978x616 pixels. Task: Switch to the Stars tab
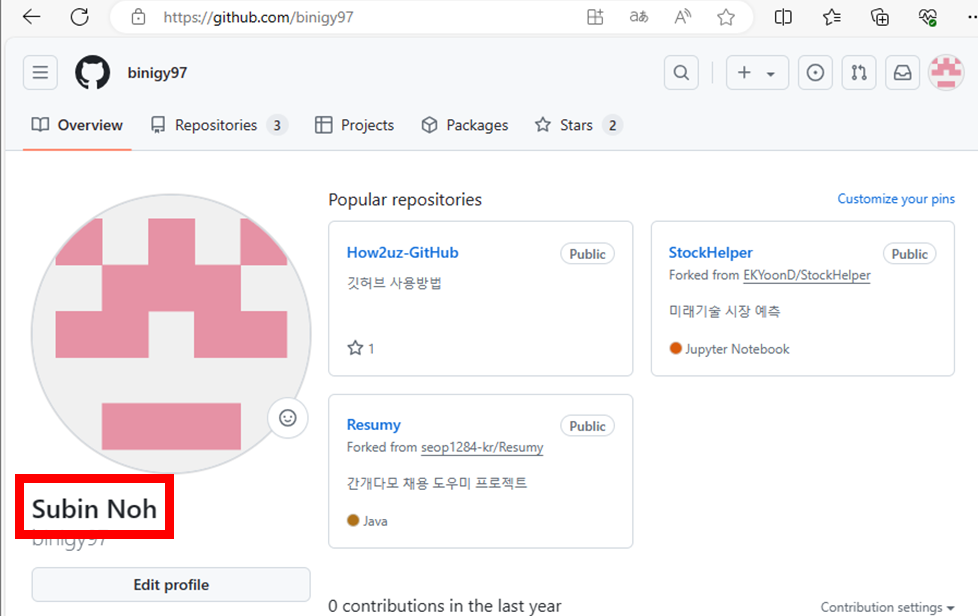[x=578, y=125]
